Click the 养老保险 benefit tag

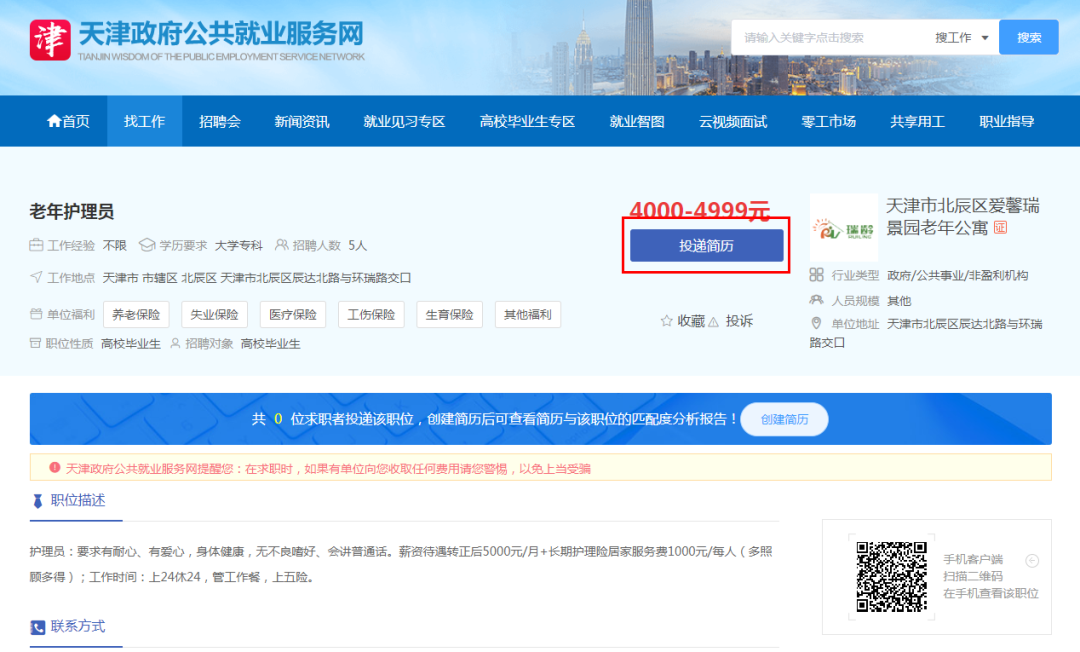tap(136, 315)
